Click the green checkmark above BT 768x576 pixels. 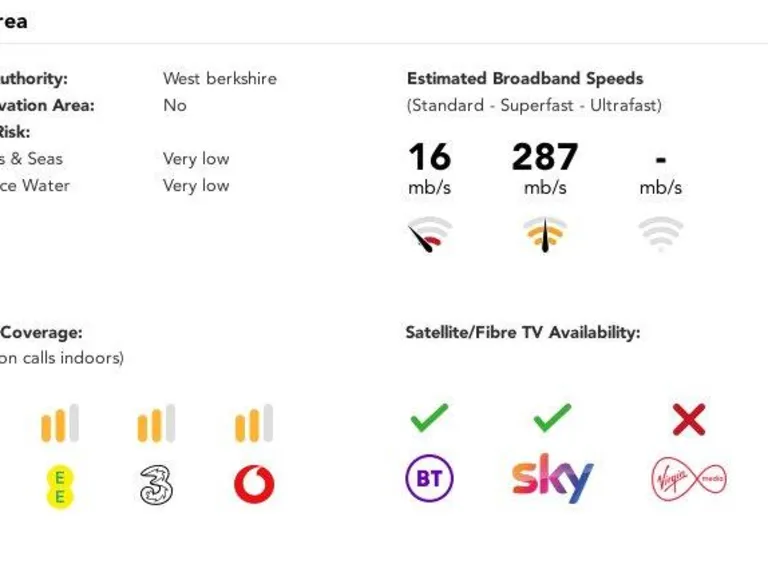point(429,418)
